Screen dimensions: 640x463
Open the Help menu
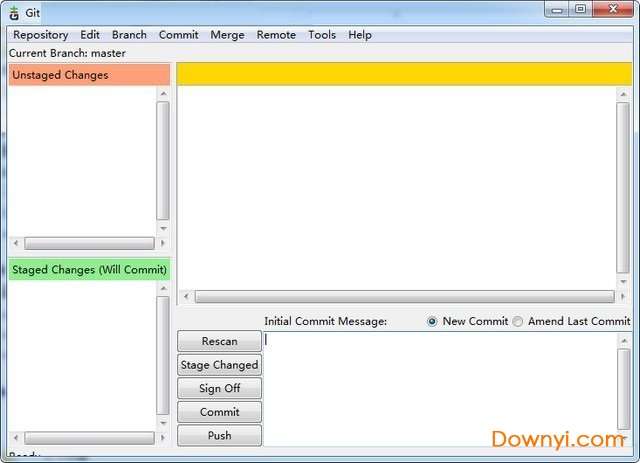pos(360,35)
